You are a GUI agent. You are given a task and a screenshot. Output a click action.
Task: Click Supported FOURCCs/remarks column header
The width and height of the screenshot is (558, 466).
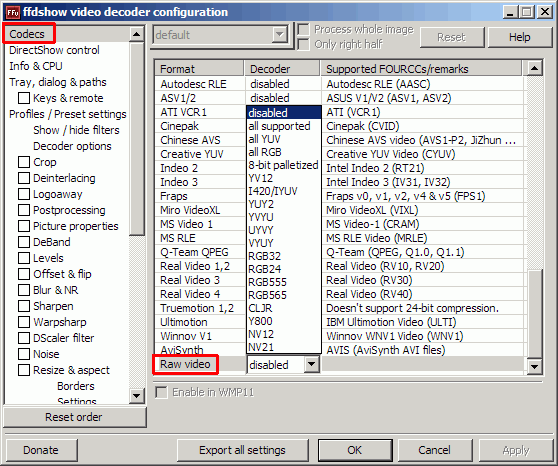click(x=421, y=68)
